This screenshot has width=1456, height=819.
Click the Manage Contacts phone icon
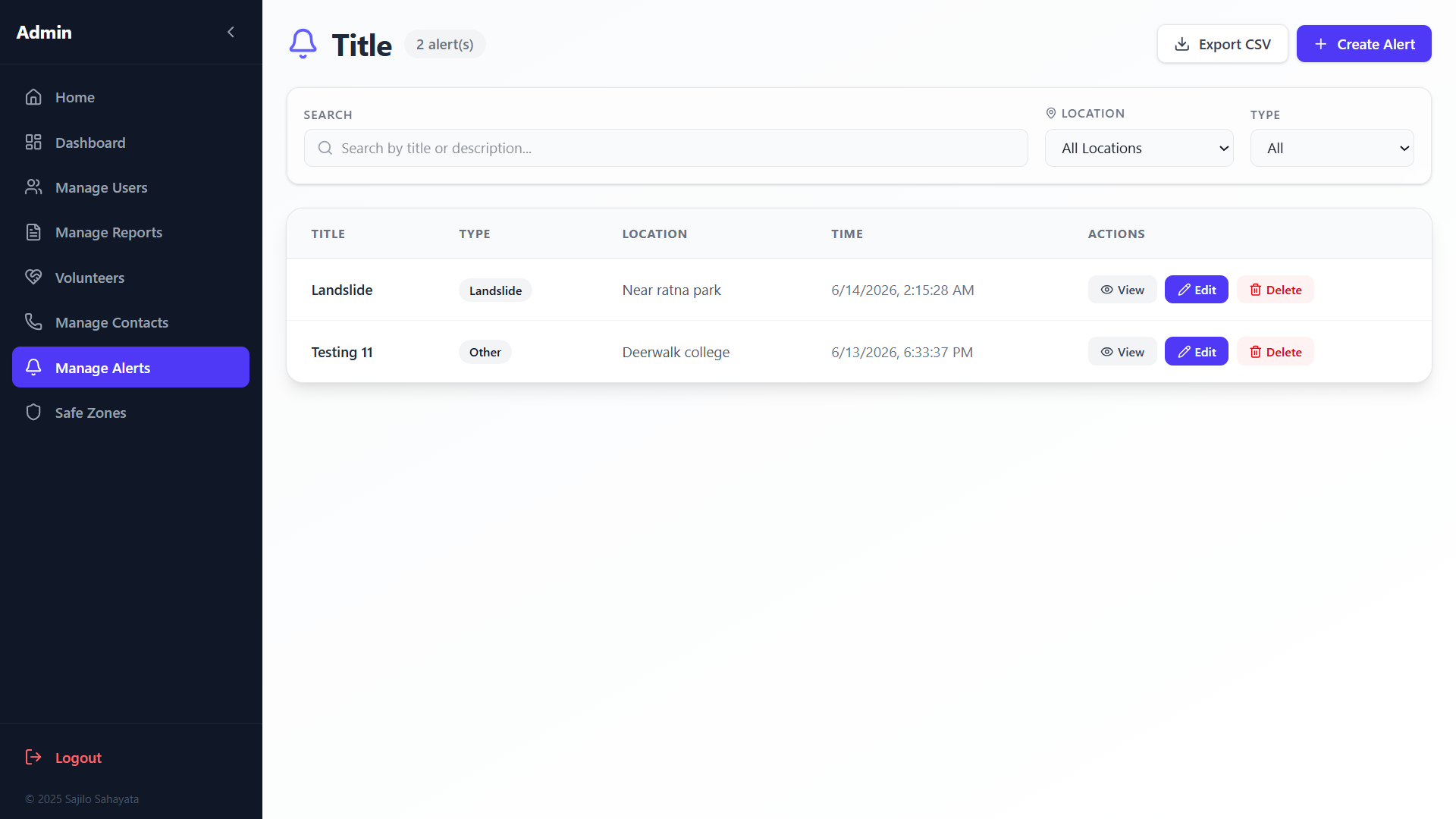(x=33, y=322)
